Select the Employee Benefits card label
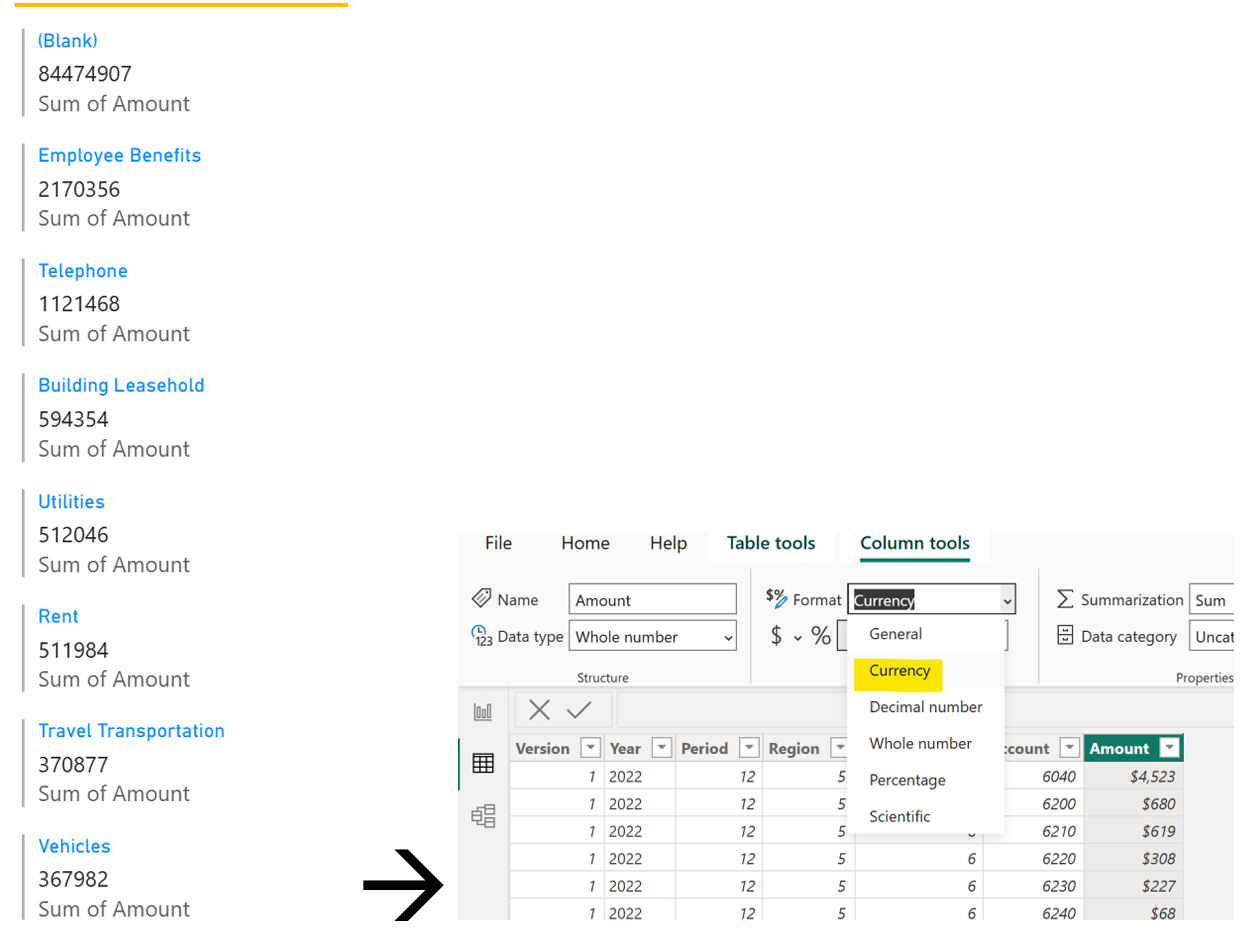The image size is (1244, 939). tap(120, 155)
